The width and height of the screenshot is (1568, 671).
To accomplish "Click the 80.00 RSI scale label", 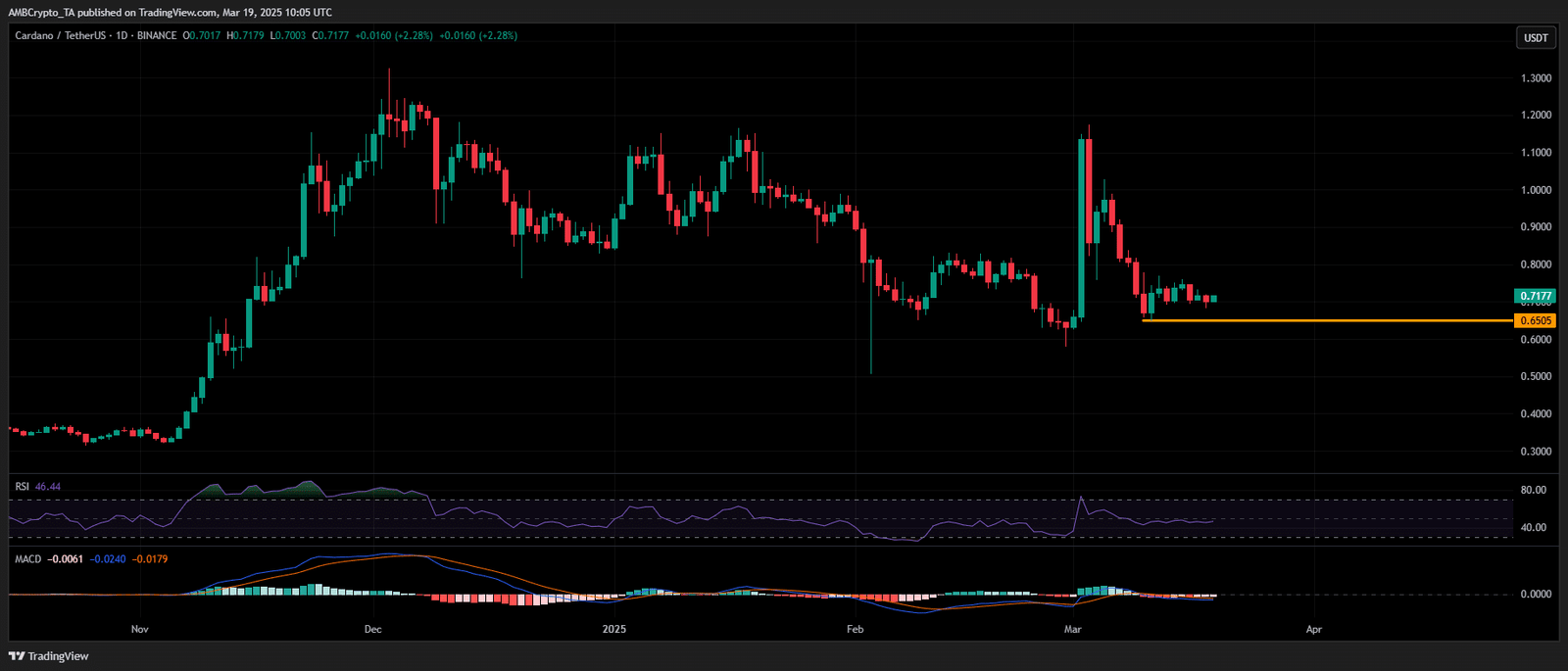I will [x=1533, y=490].
